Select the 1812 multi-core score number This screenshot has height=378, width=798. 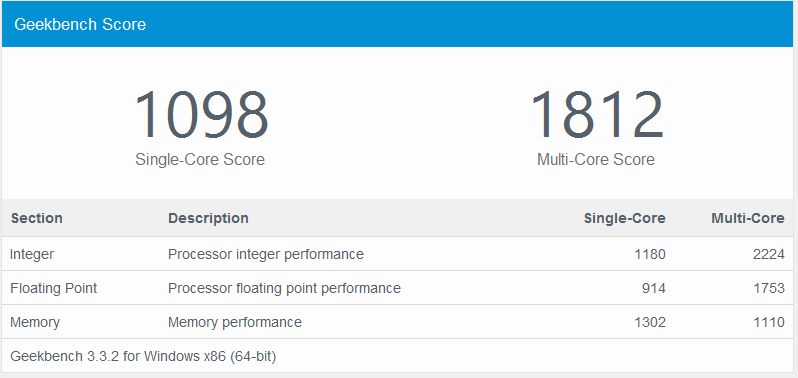click(596, 115)
